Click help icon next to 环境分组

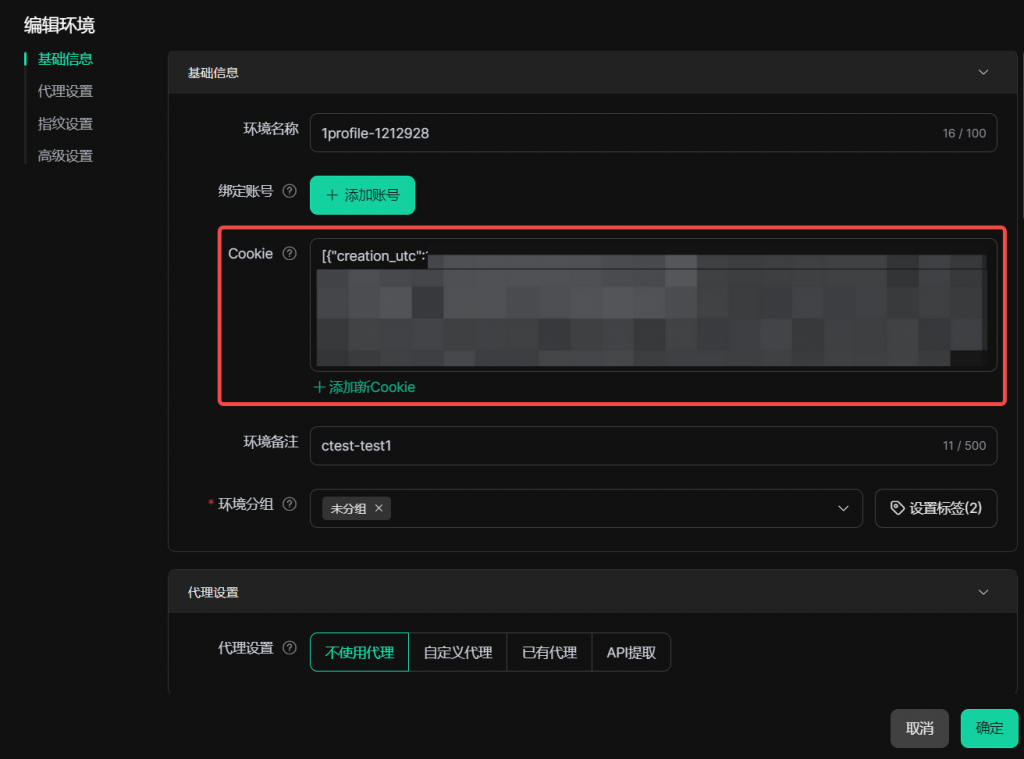[290, 504]
